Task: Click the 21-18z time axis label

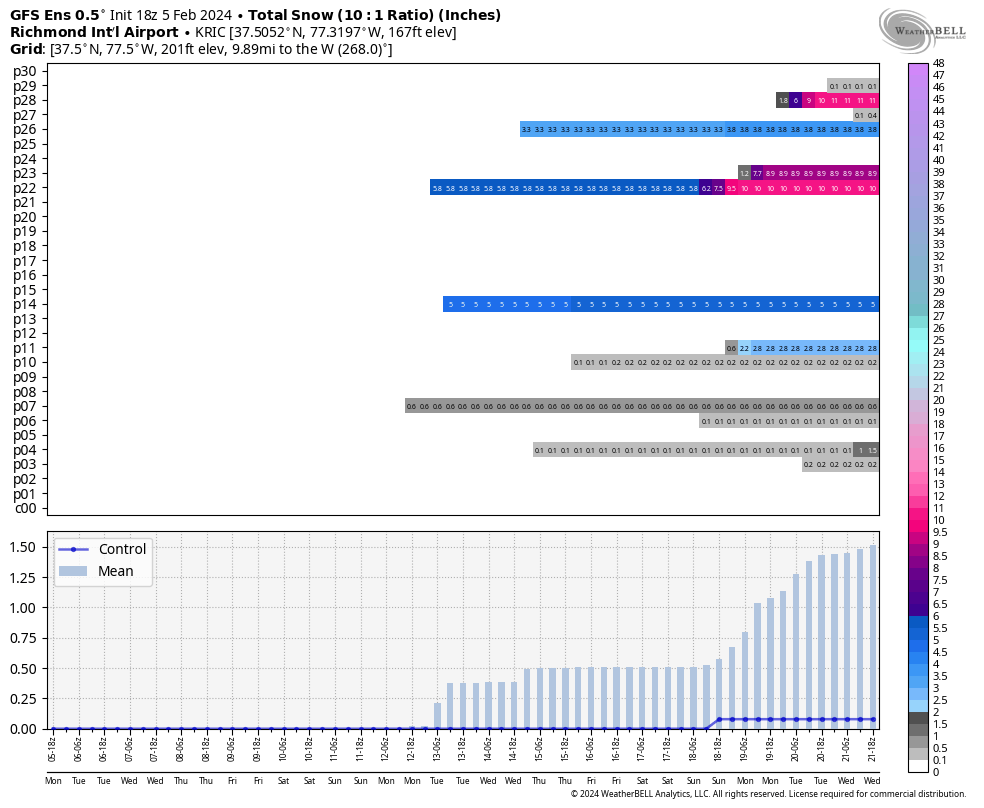Action: pos(872,750)
